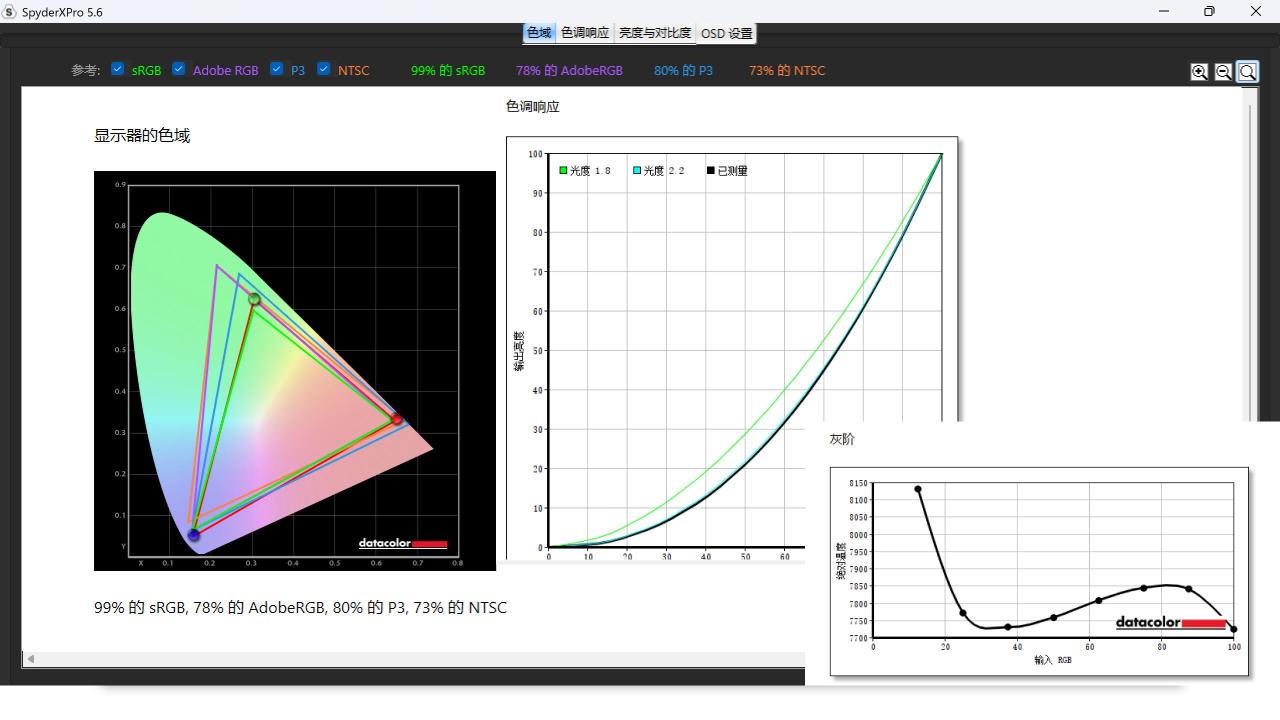The height and width of the screenshot is (720, 1280).
Task: Switch to the 色调响应 tab
Action: point(584,33)
